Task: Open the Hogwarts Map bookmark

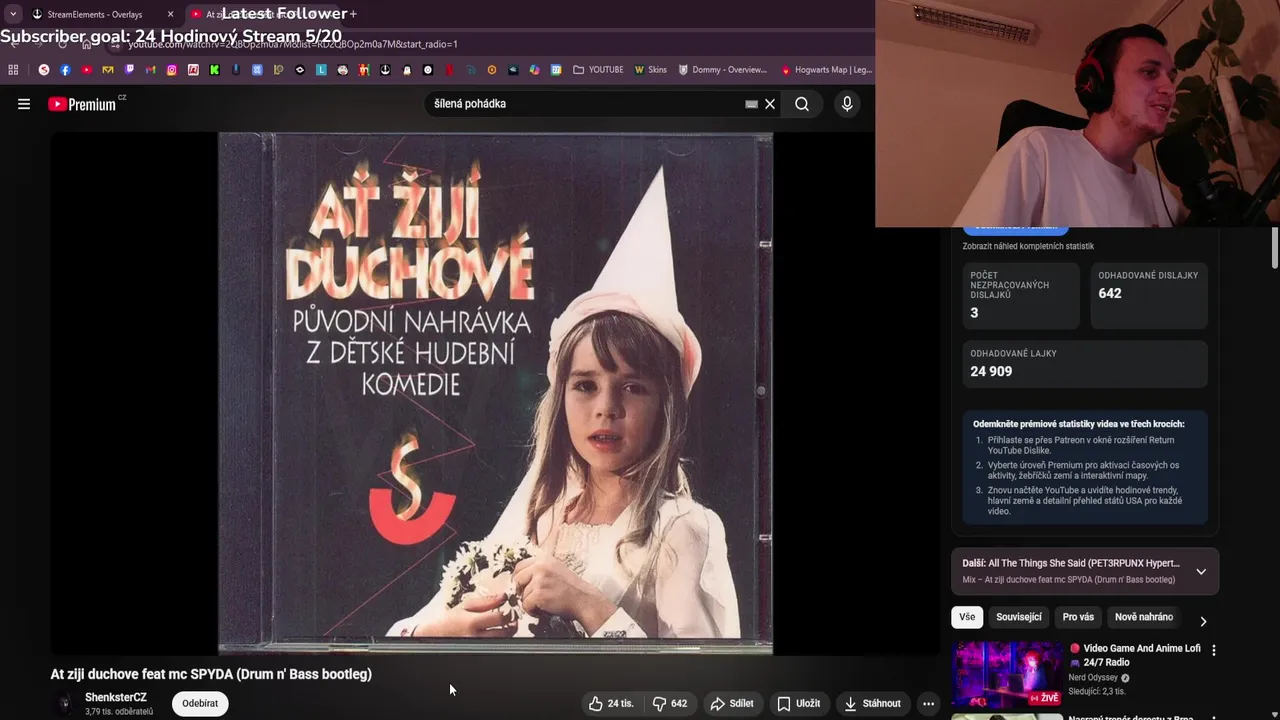Action: 826,70
